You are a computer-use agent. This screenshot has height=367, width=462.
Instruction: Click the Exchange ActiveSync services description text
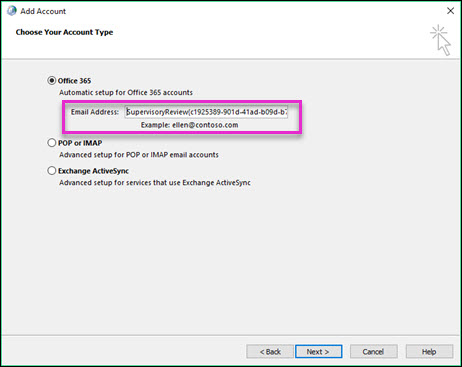(155, 183)
